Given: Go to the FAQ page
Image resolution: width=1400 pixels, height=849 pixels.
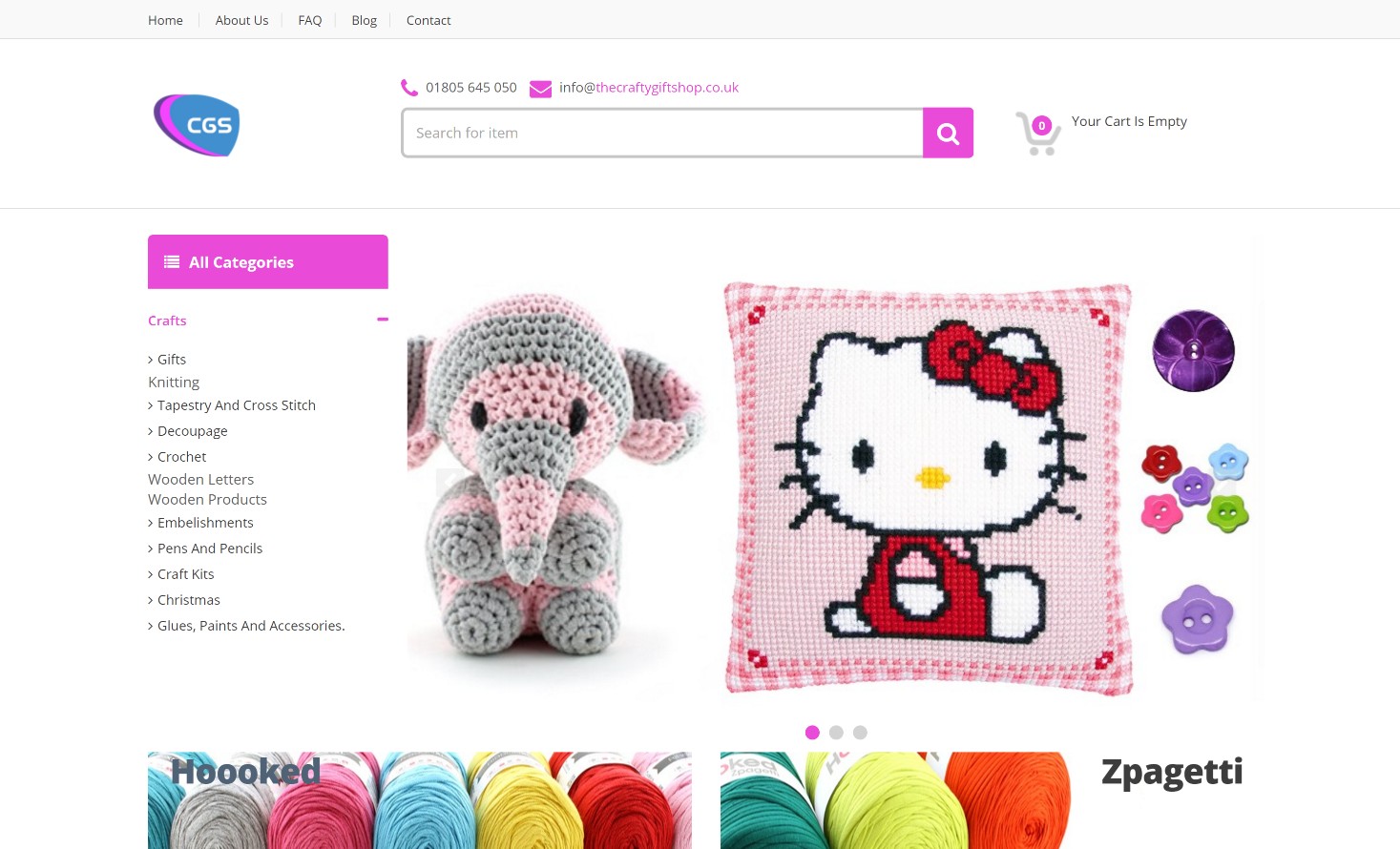Looking at the screenshot, I should coord(309,20).
